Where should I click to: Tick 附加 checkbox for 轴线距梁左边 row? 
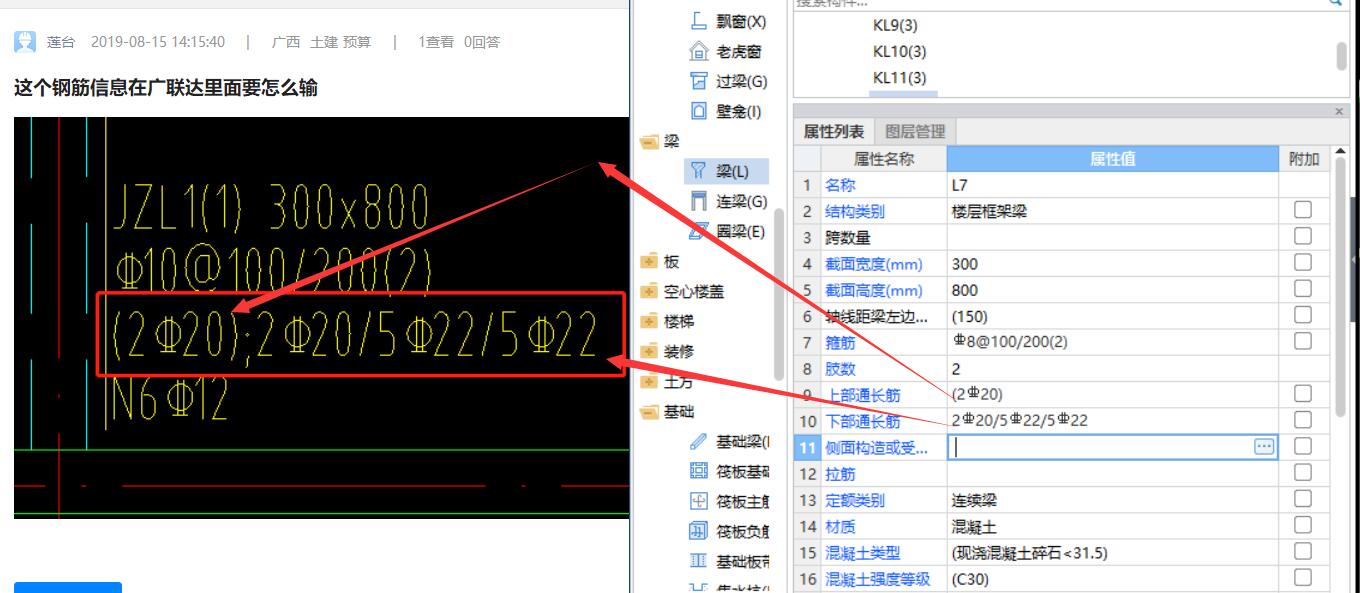1303,315
